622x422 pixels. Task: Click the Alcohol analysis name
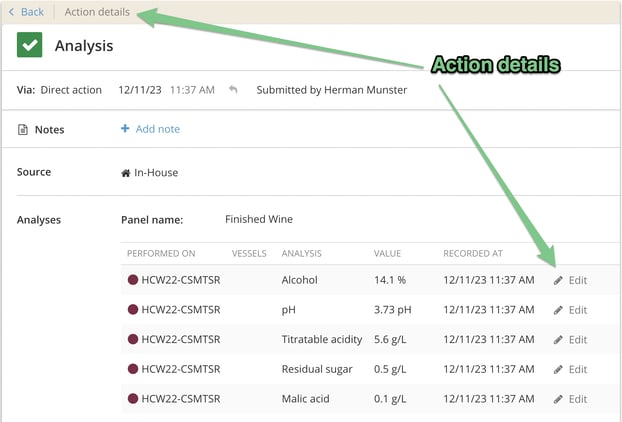tap(299, 280)
